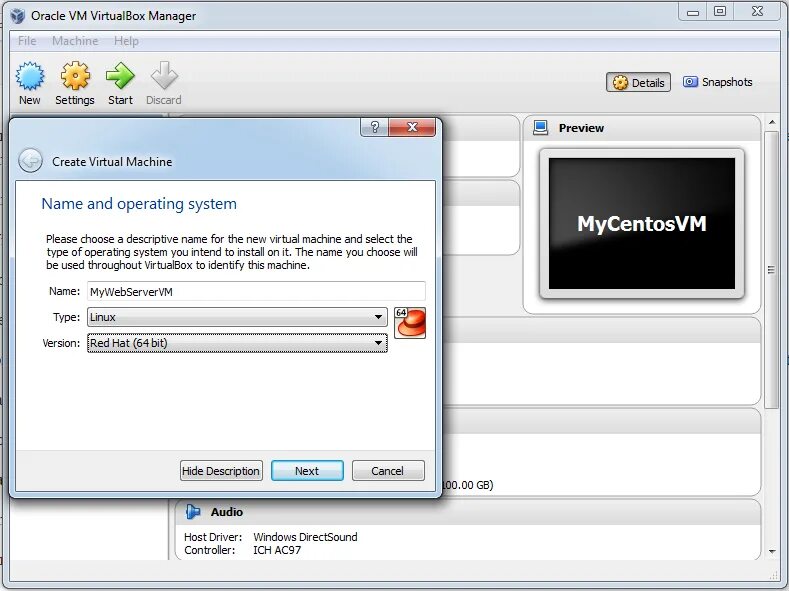The image size is (789, 591).
Task: Maximize the VirtualBox Manager window
Action: 720,12
